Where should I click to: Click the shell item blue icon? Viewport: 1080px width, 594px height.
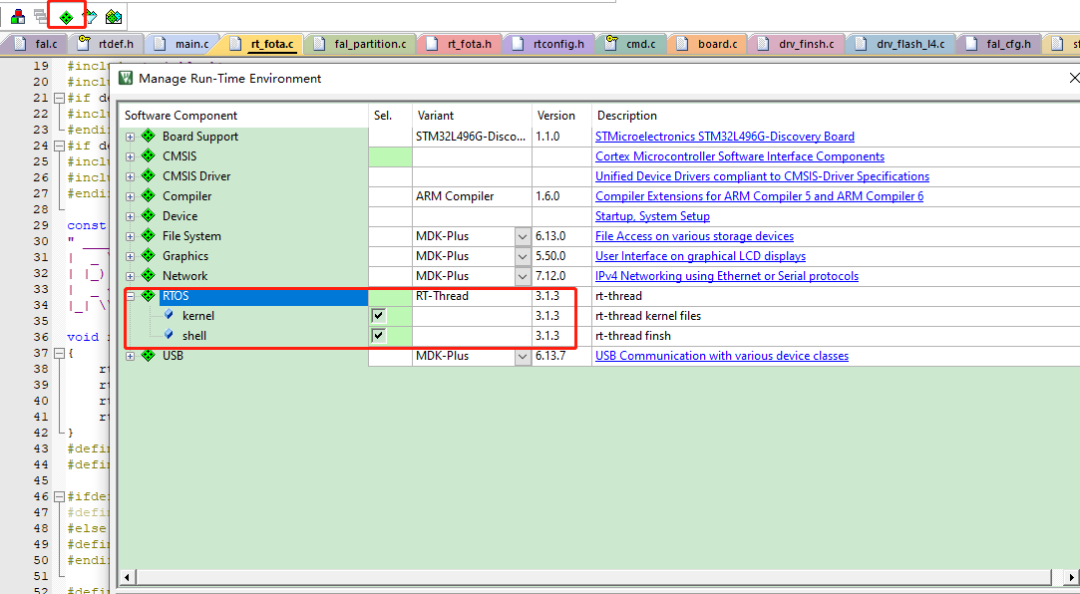tap(169, 335)
